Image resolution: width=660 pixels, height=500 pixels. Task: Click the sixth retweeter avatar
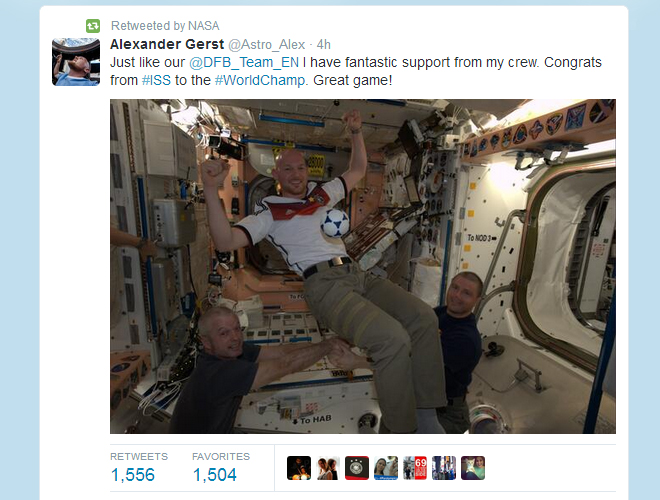444,468
